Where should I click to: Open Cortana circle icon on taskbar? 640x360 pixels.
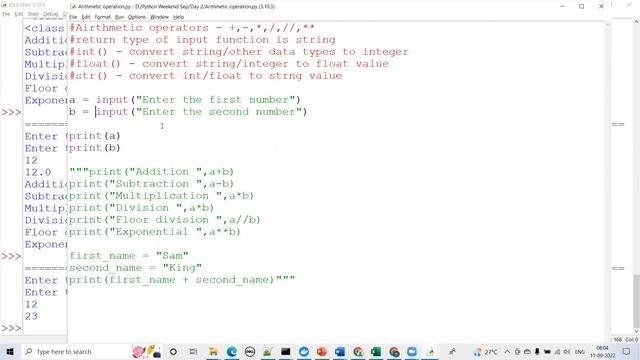pyautogui.click(x=173, y=351)
